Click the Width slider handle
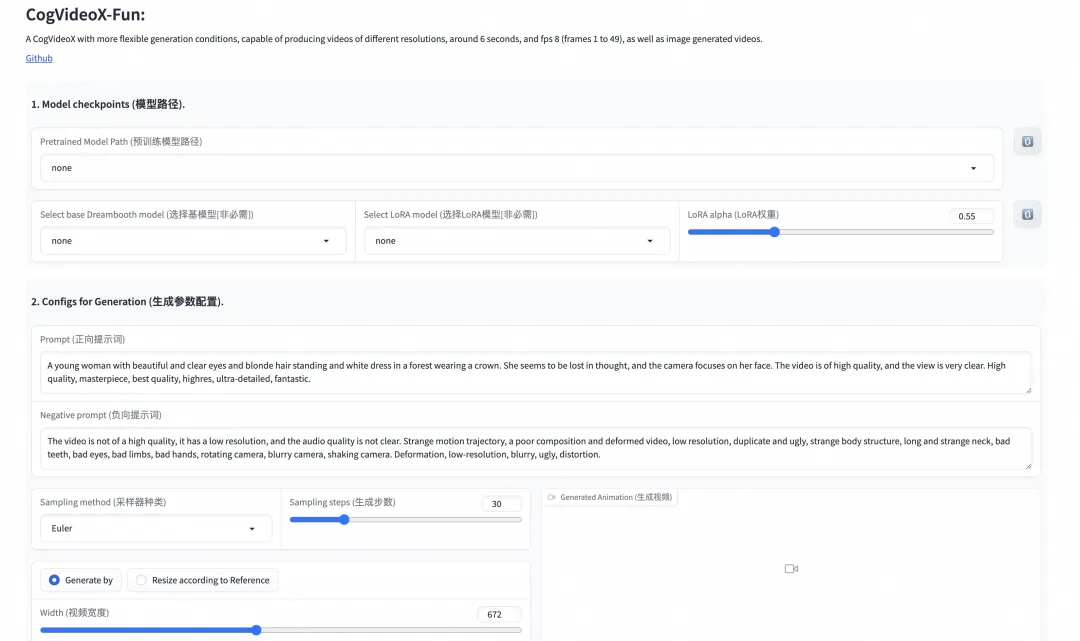1080x641 pixels. 256,630
